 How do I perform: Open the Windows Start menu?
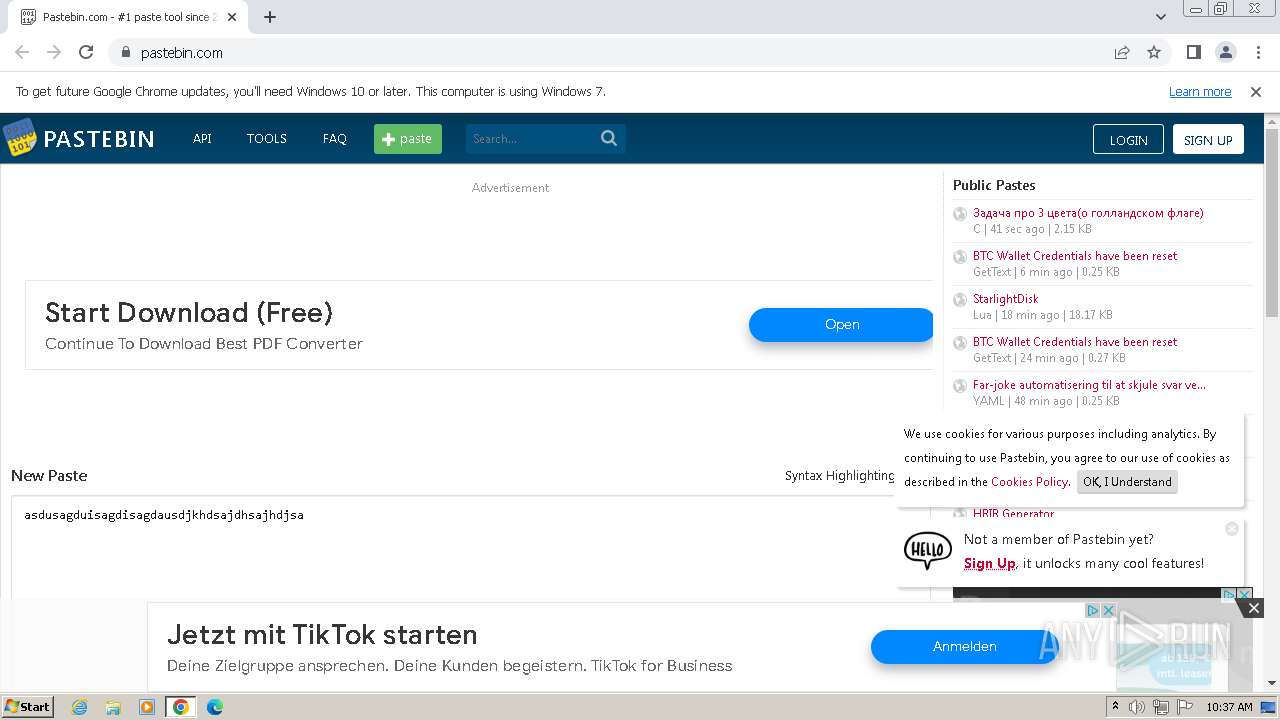(28, 707)
